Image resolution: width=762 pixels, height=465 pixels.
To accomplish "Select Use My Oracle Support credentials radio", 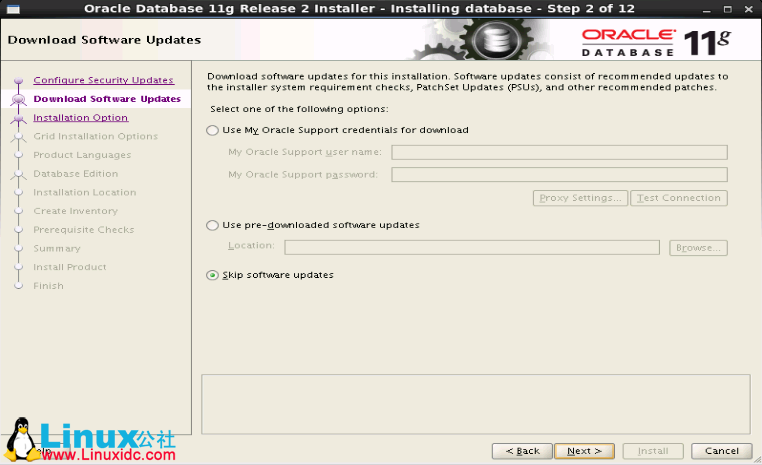I will (212, 130).
